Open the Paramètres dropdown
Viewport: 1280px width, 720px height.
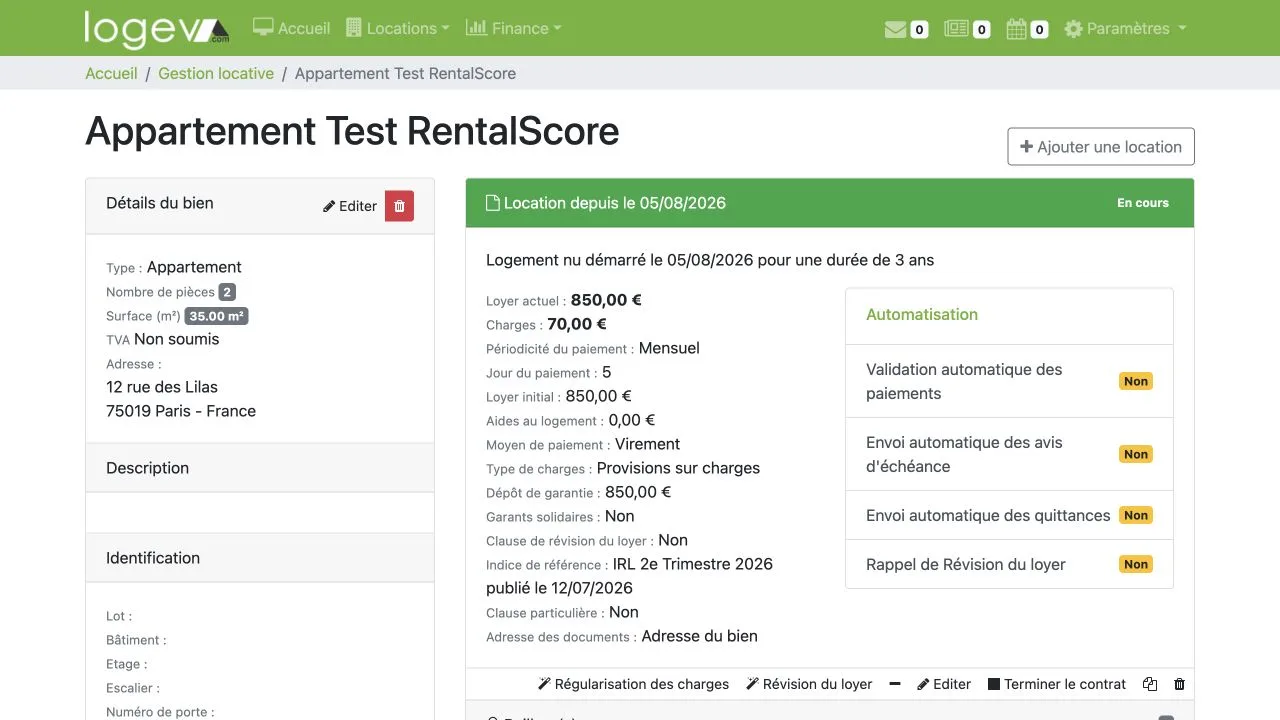point(1125,28)
